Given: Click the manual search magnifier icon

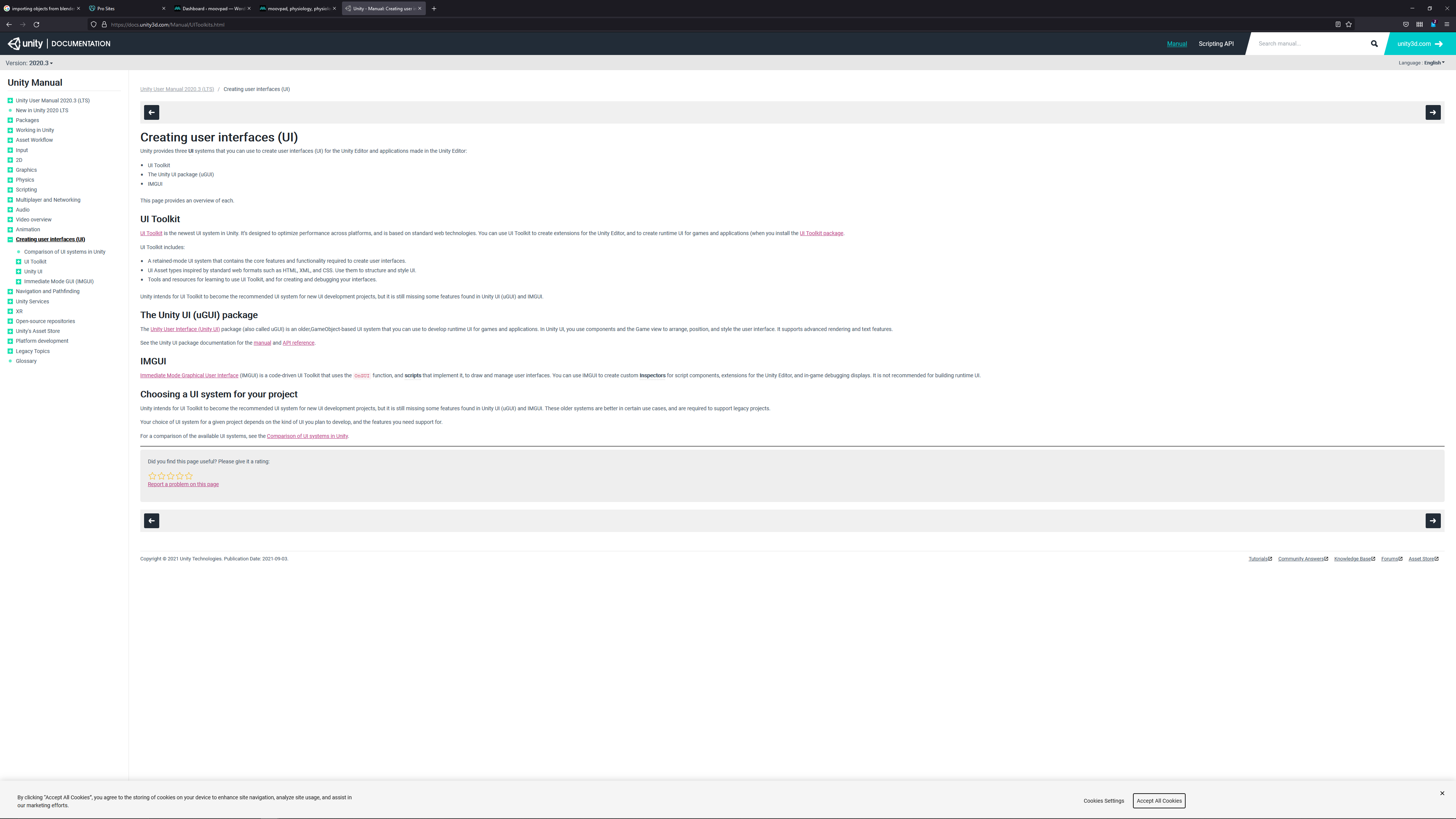Looking at the screenshot, I should (x=1374, y=44).
